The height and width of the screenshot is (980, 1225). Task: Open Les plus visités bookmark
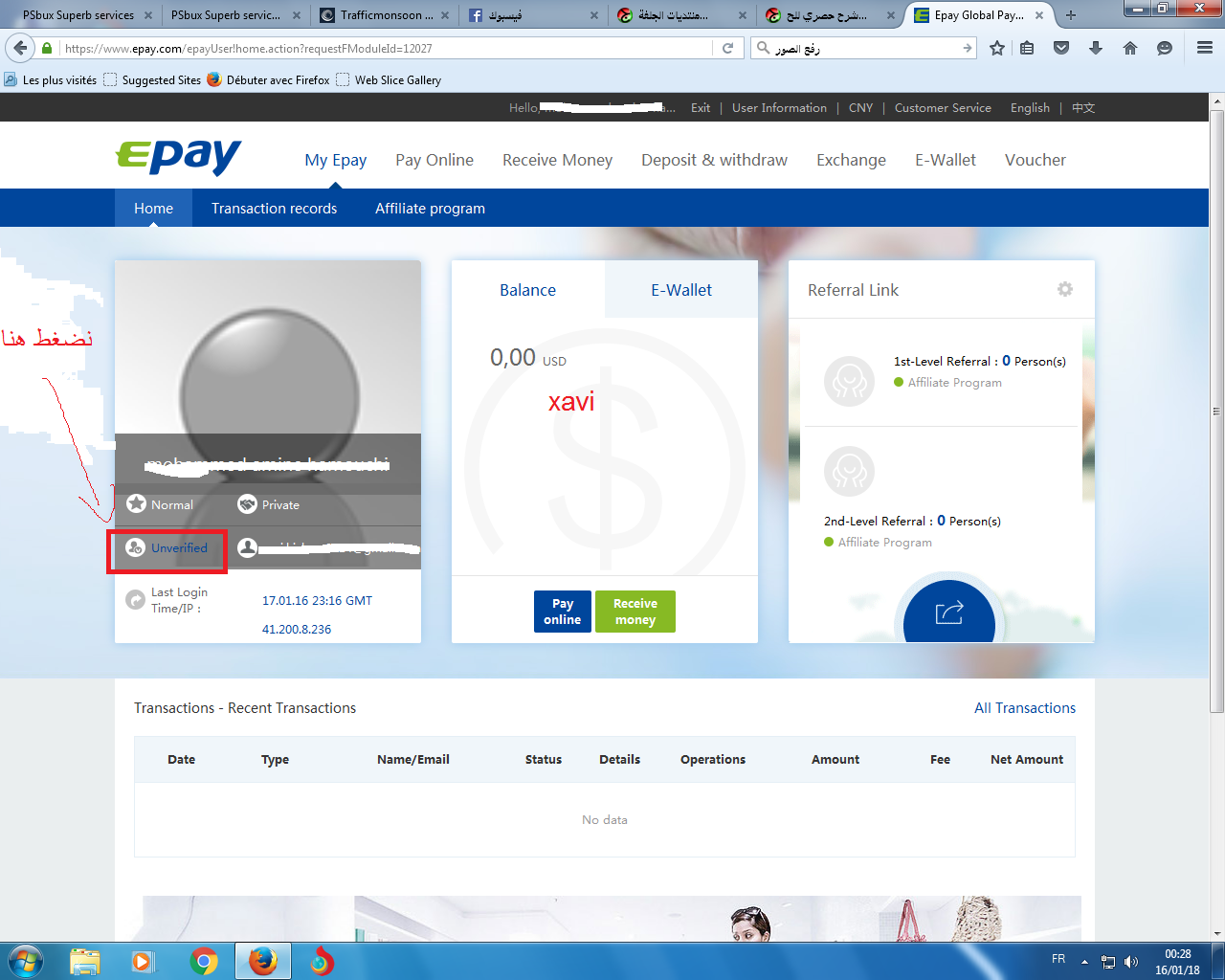[51, 80]
